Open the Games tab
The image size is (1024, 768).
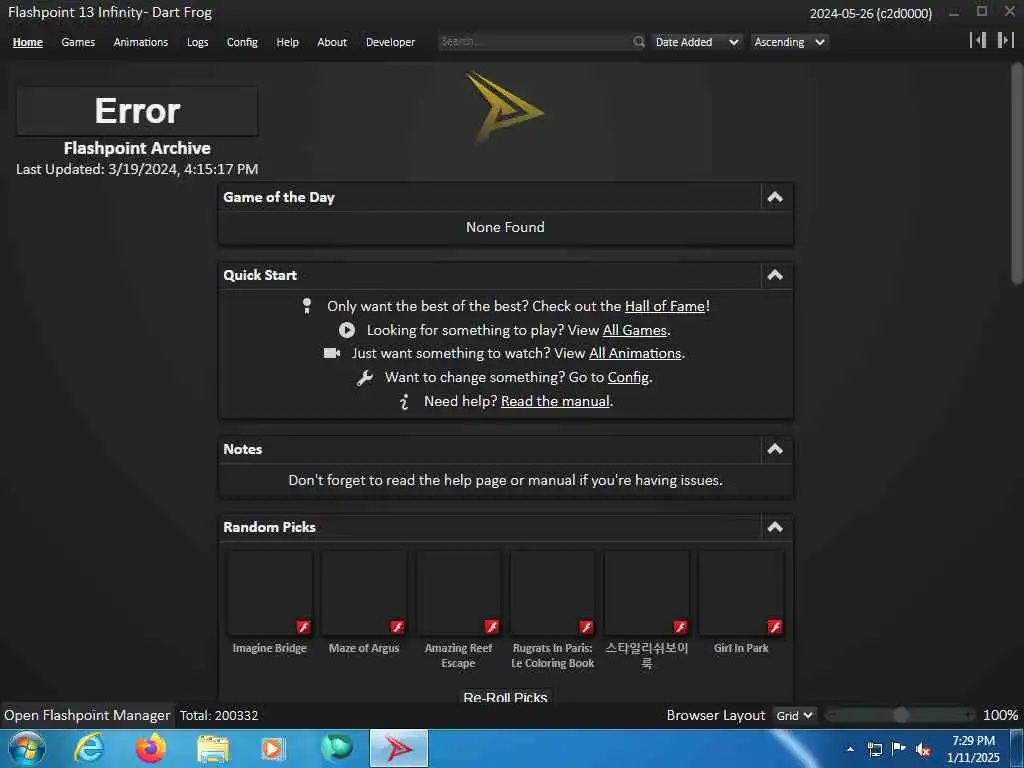[78, 42]
